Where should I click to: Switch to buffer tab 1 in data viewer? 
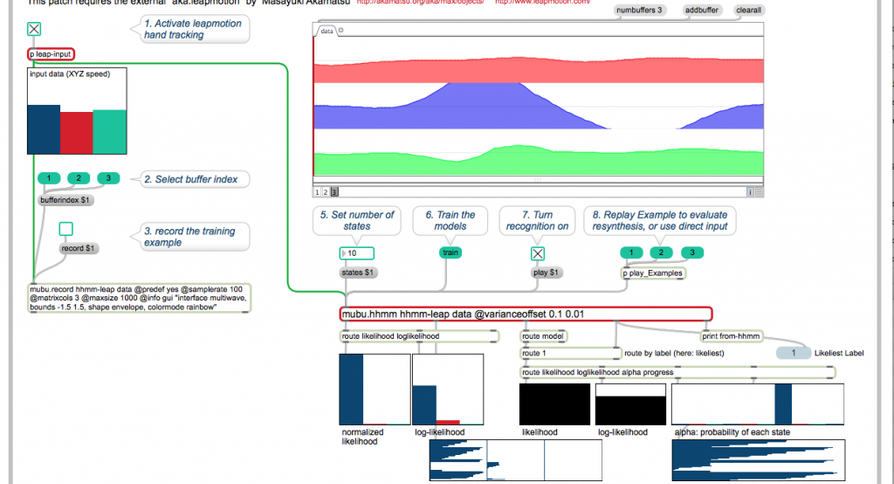(318, 192)
